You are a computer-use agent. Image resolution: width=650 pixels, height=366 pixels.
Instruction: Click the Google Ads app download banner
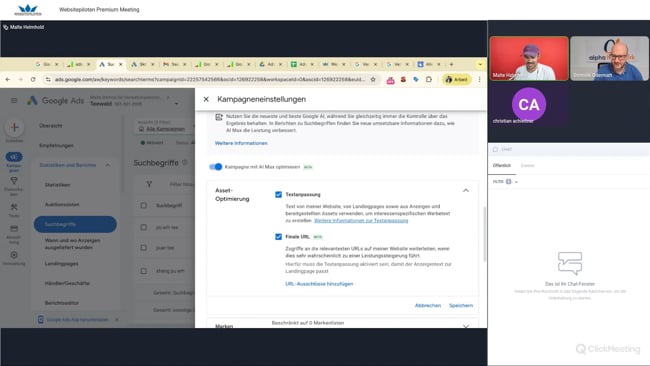77,320
